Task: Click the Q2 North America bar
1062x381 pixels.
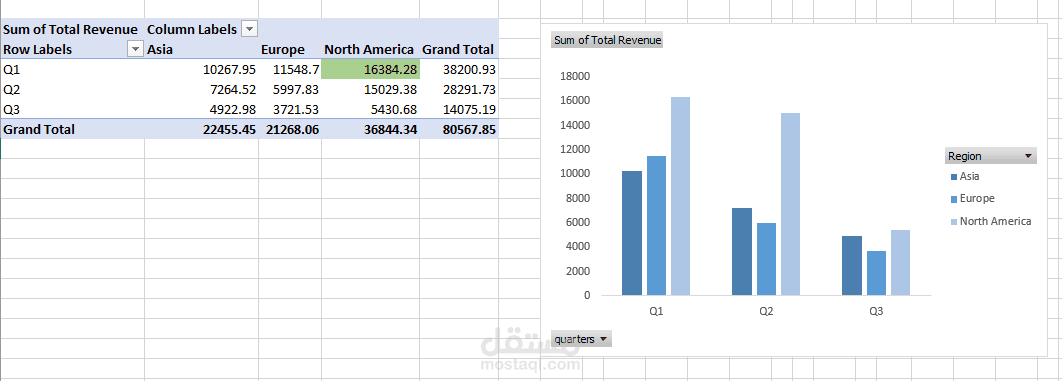Action: click(790, 204)
